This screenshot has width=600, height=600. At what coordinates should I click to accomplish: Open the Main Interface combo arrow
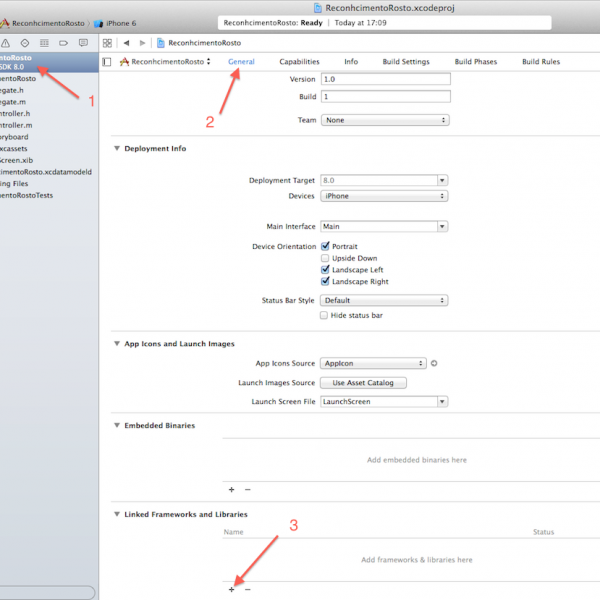pos(442,227)
